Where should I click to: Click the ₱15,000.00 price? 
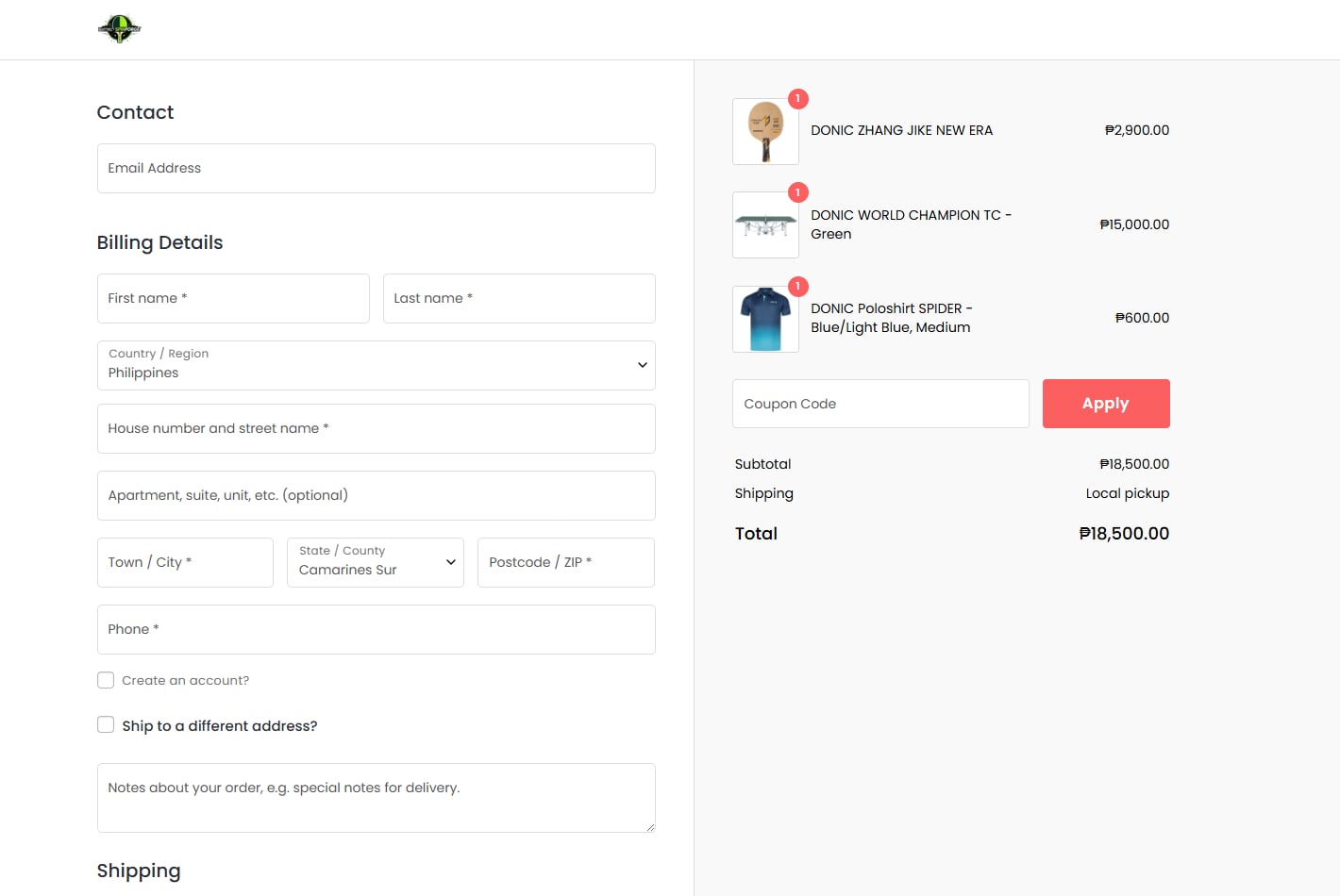1134,224
